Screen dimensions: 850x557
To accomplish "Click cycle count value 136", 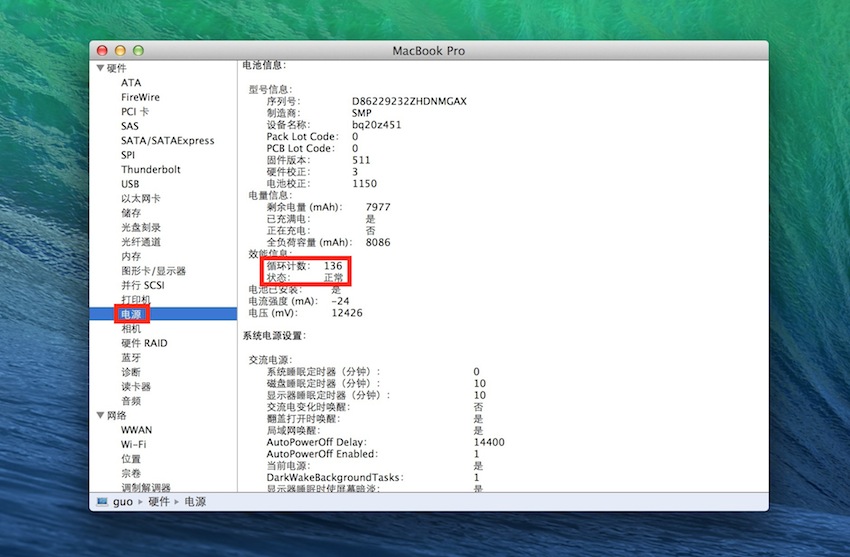I will point(333,266).
